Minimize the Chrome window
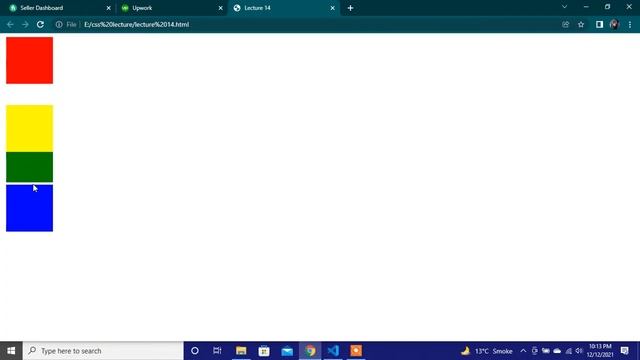 (586, 7)
